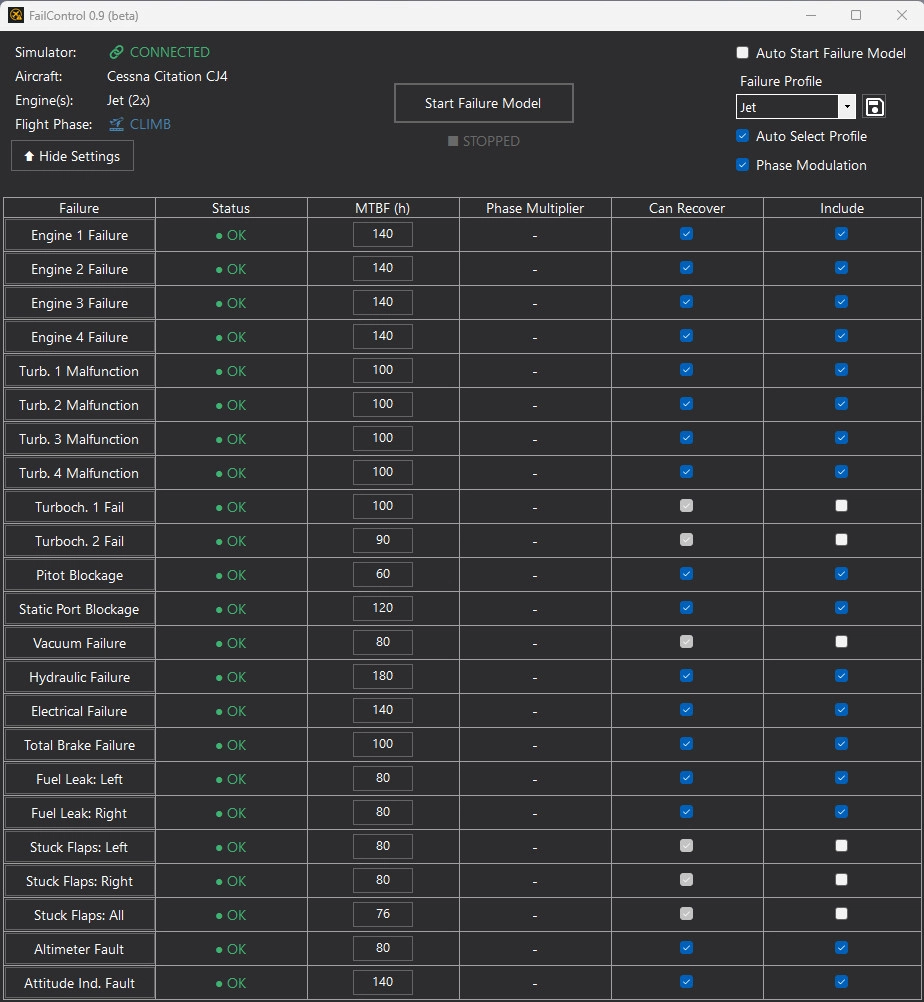The height and width of the screenshot is (1002, 924).
Task: Open the Failure Profile dropdown arrow
Action: click(x=847, y=107)
